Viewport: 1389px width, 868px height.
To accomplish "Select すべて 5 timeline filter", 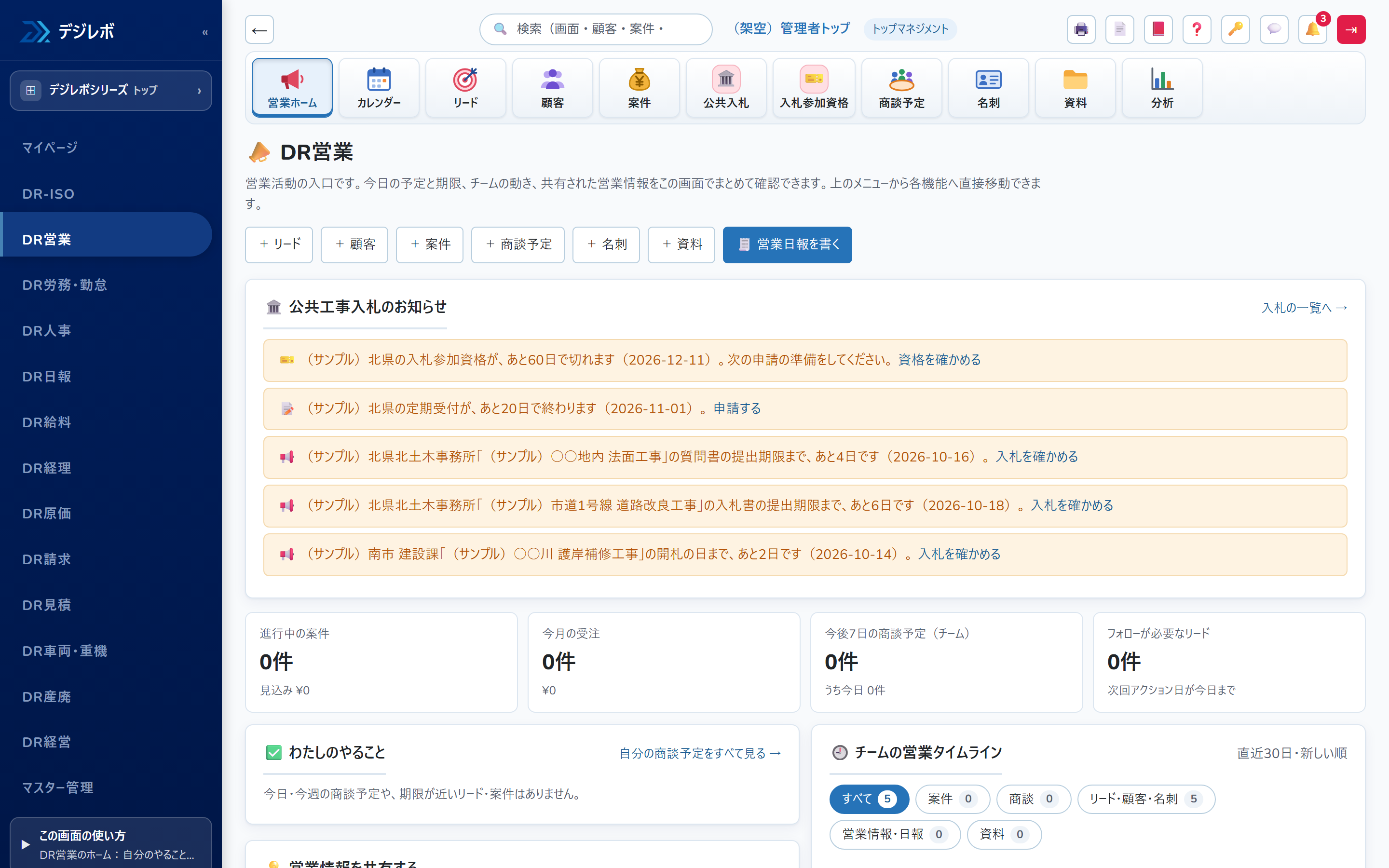I will pos(869,799).
